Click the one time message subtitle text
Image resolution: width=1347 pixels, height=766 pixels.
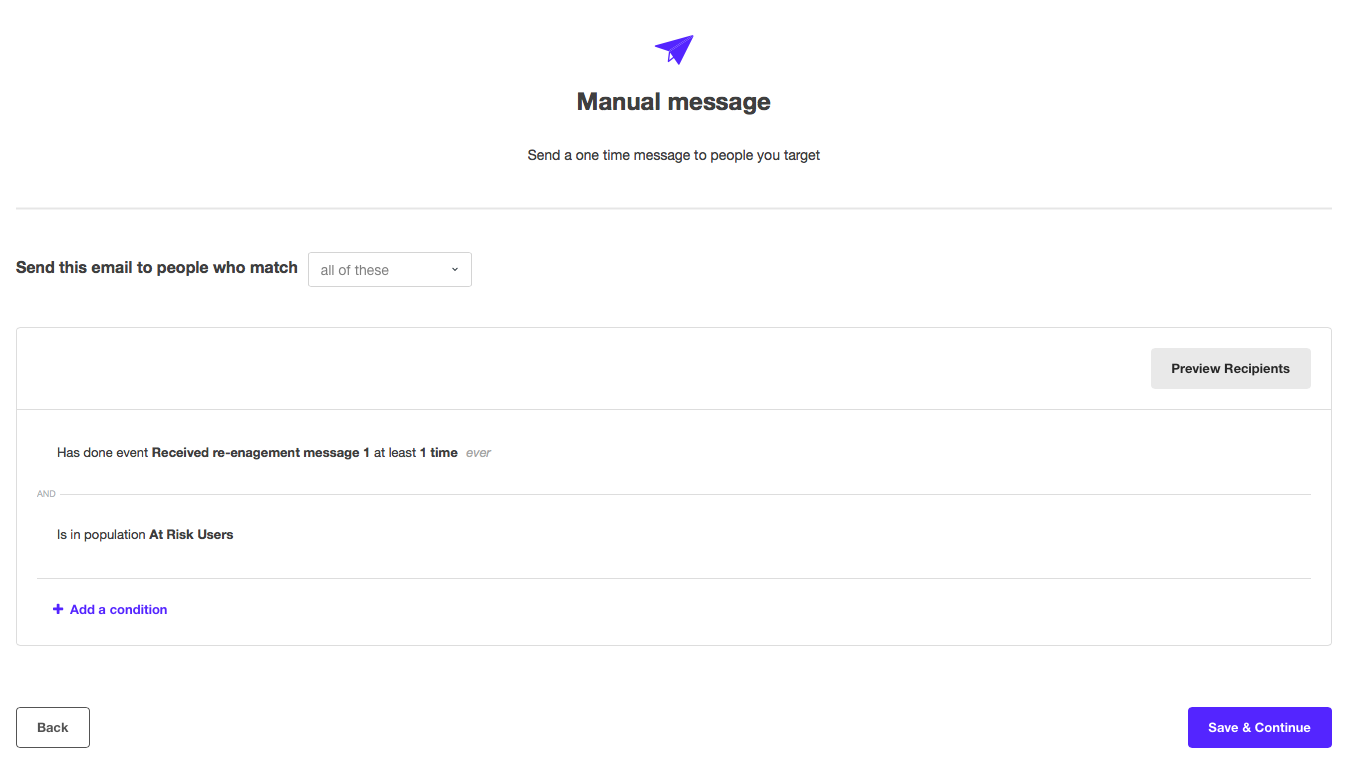point(673,155)
